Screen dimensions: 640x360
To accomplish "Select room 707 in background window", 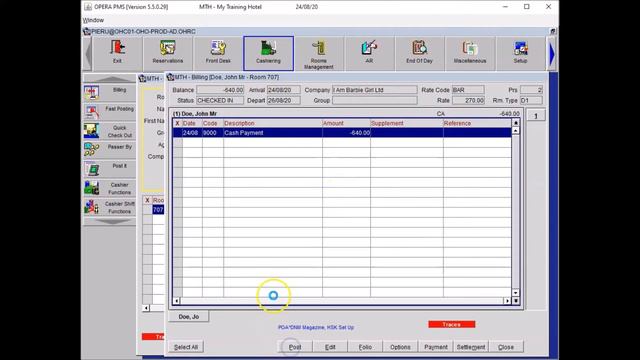I will point(158,210).
